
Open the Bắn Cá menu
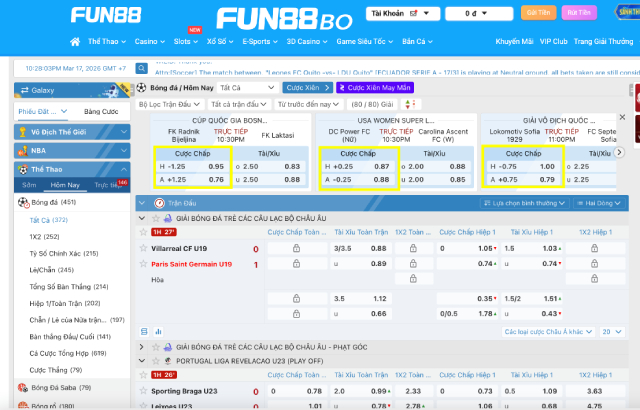tap(417, 42)
